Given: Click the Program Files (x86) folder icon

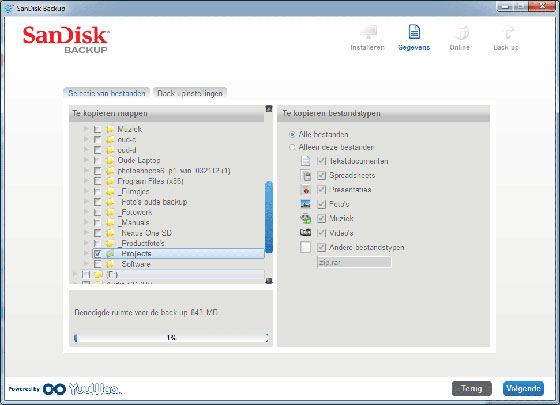Looking at the screenshot, I should click(110, 181).
